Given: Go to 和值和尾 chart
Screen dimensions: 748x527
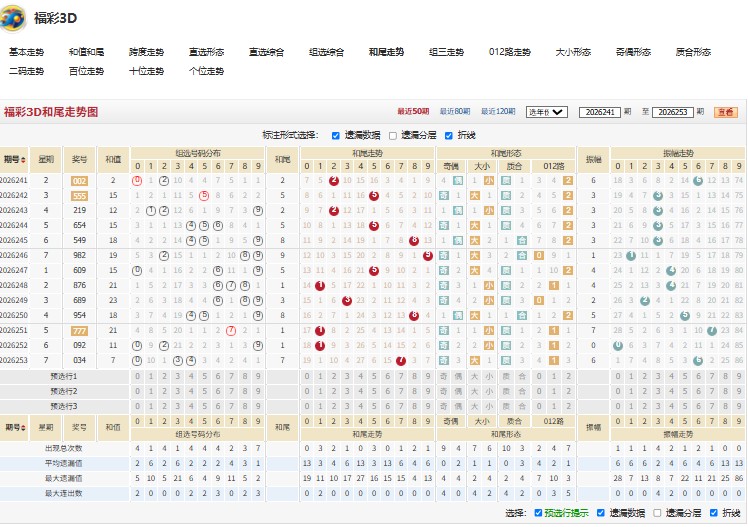Looking at the screenshot, I should click(x=86, y=52).
